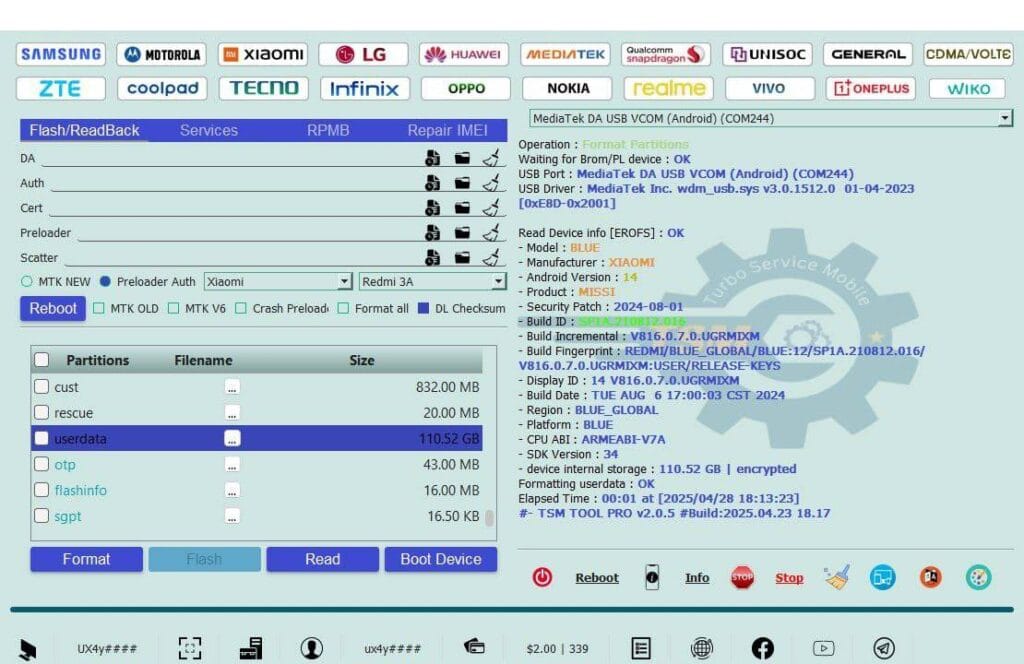Open file picker for otp partition

pyautogui.click(x=232, y=464)
